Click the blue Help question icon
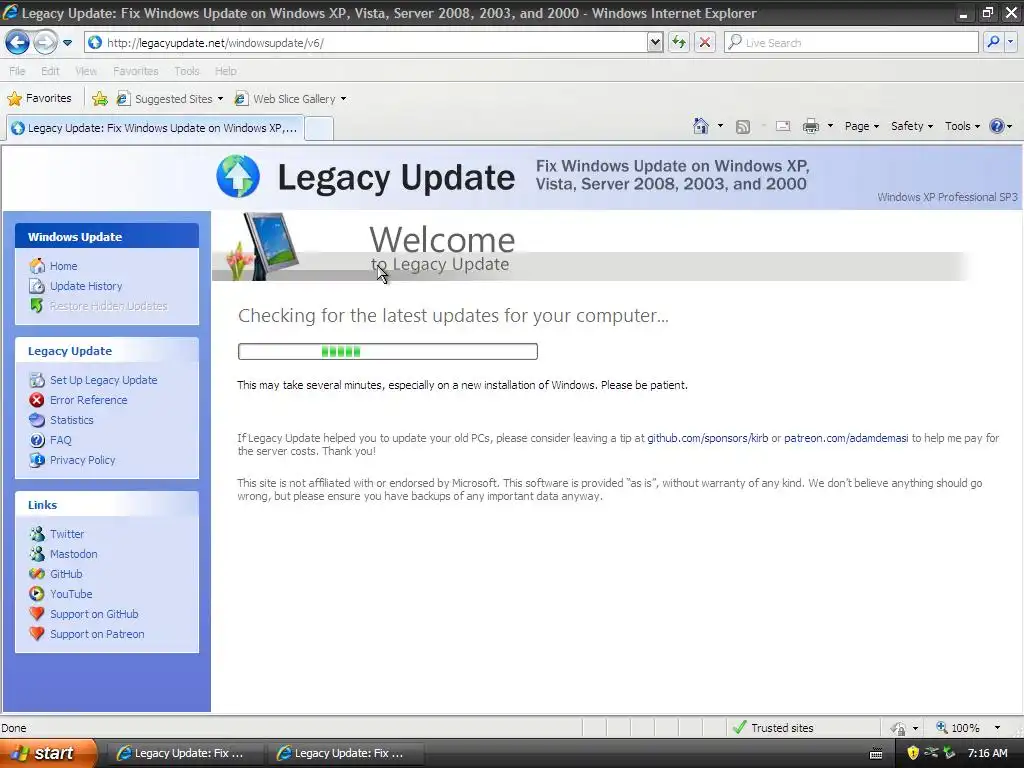 pos(997,127)
